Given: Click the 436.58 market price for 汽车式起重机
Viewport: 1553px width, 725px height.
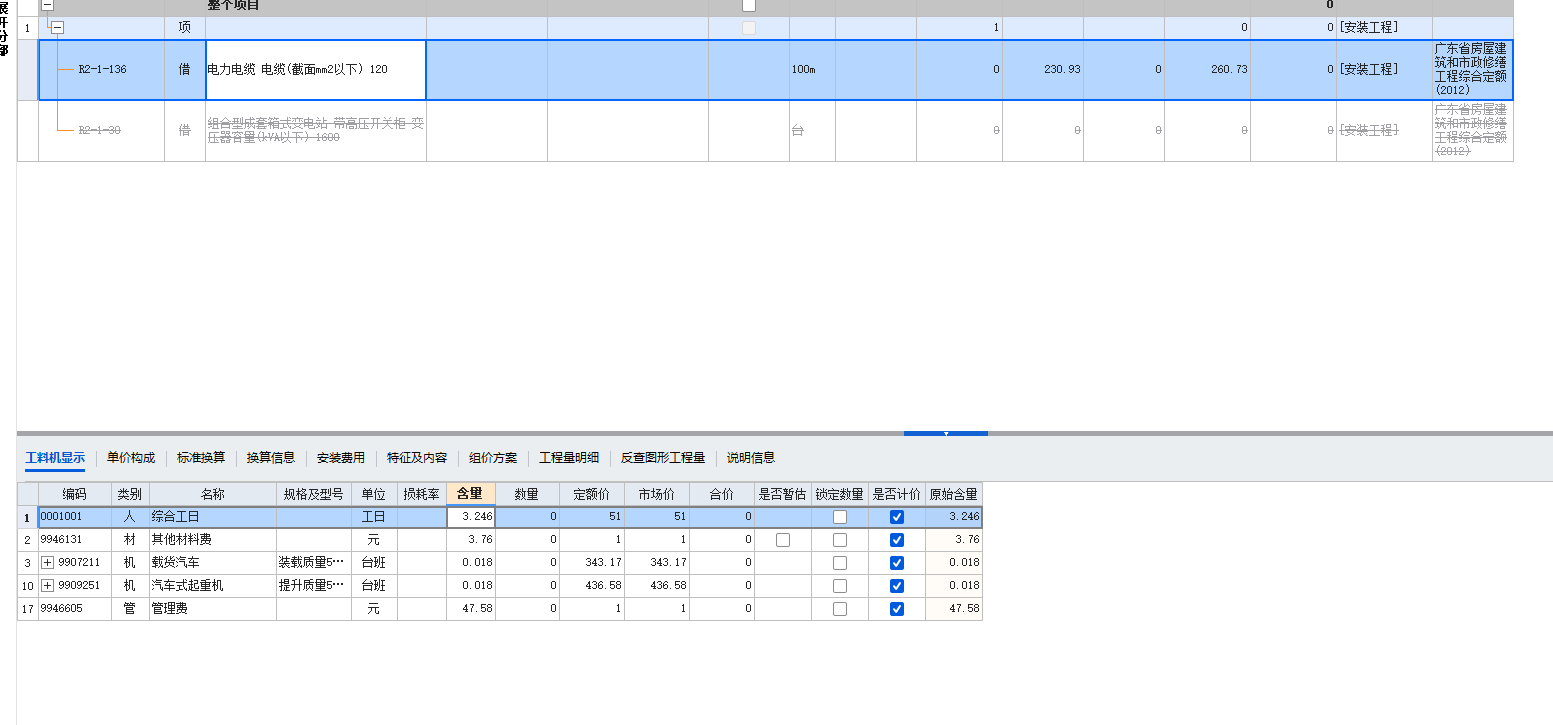Looking at the screenshot, I should 657,586.
